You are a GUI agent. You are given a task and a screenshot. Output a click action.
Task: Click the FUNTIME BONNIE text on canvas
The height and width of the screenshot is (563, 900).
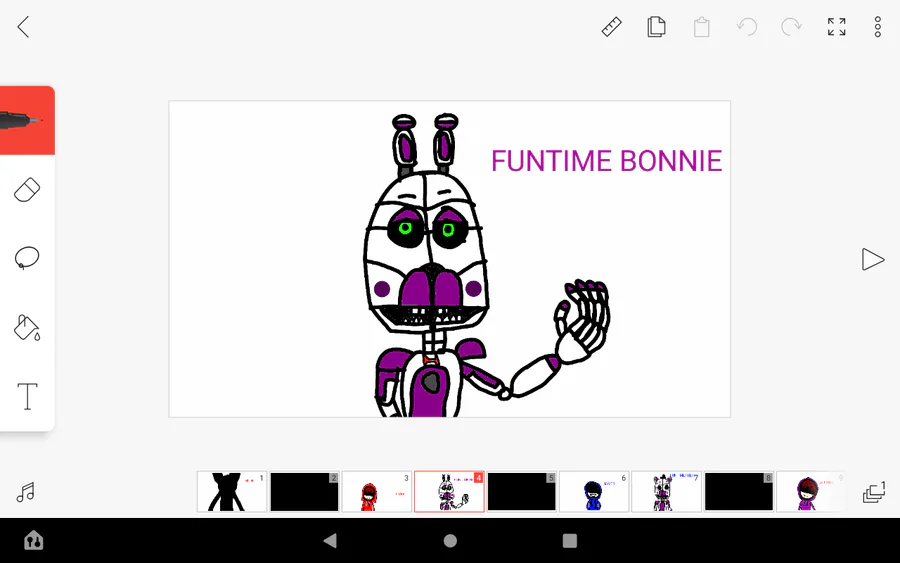[x=606, y=161]
